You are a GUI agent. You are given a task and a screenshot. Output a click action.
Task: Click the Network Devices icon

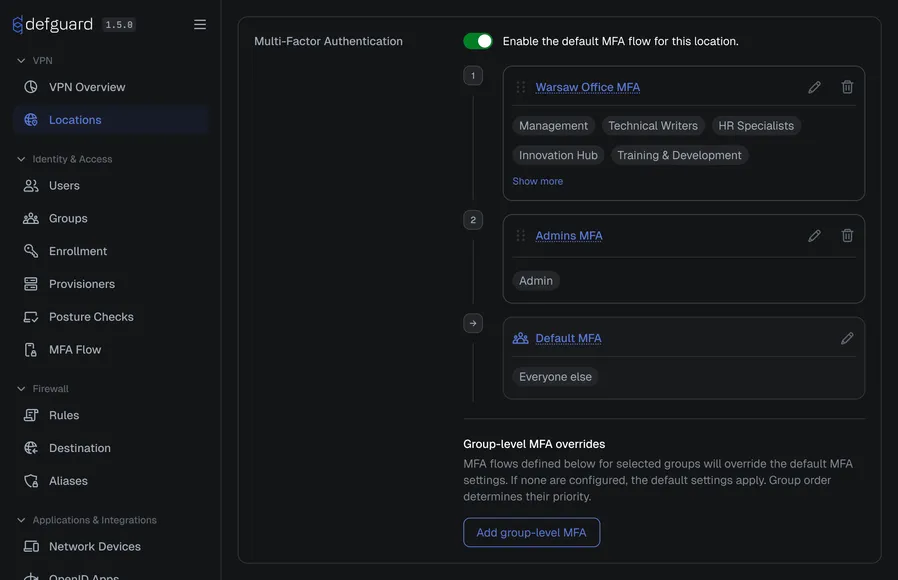[31, 546]
